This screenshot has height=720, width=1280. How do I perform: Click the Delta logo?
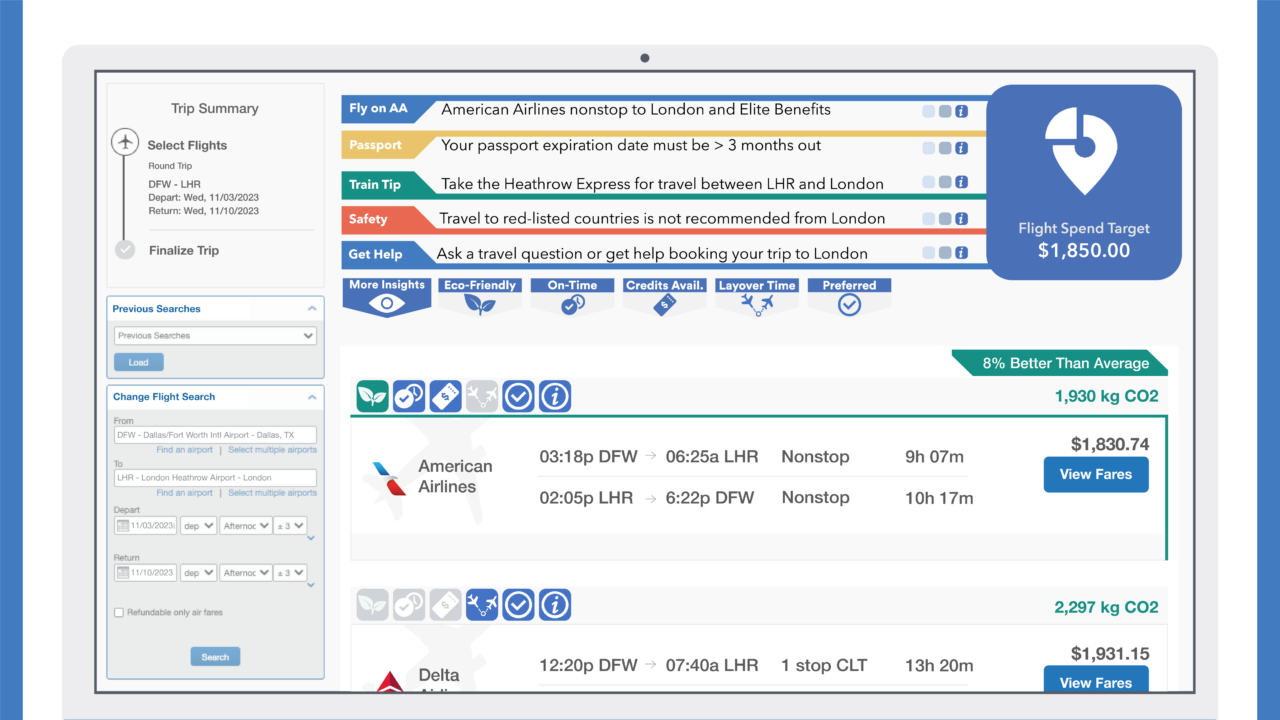390,681
